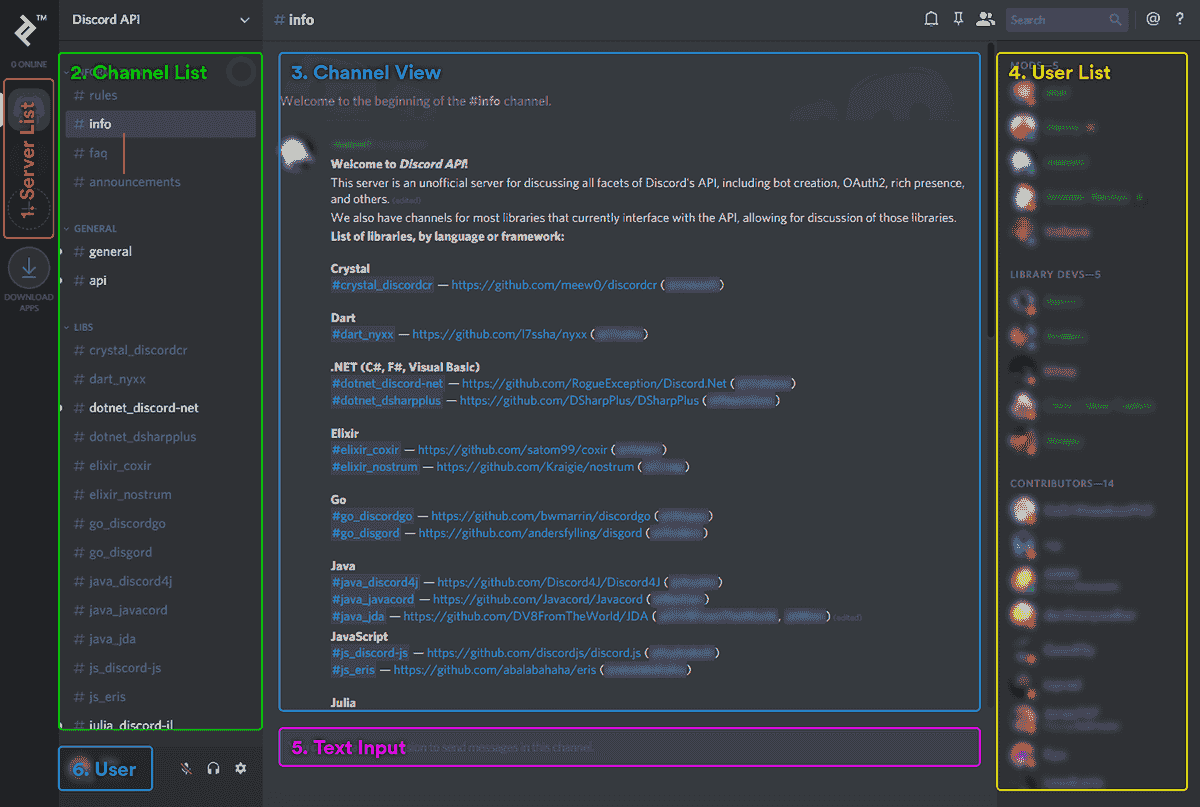This screenshot has height=807, width=1200.
Task: Mute microphone in user panel
Action: [186, 768]
